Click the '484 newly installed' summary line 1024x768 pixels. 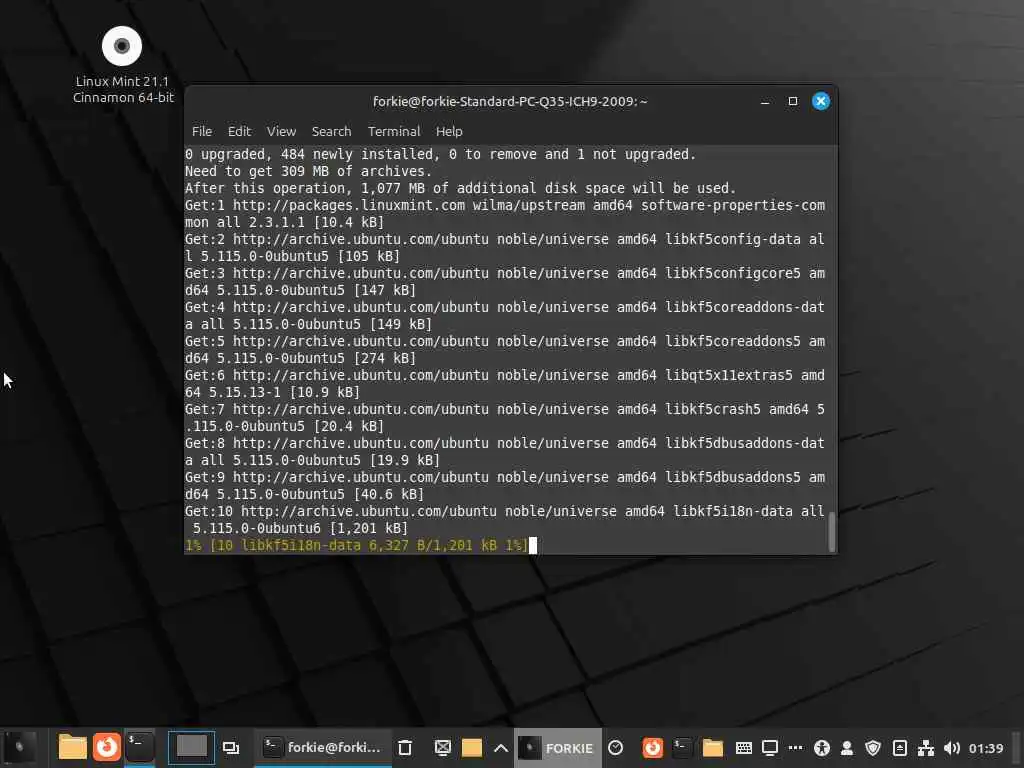coord(440,154)
